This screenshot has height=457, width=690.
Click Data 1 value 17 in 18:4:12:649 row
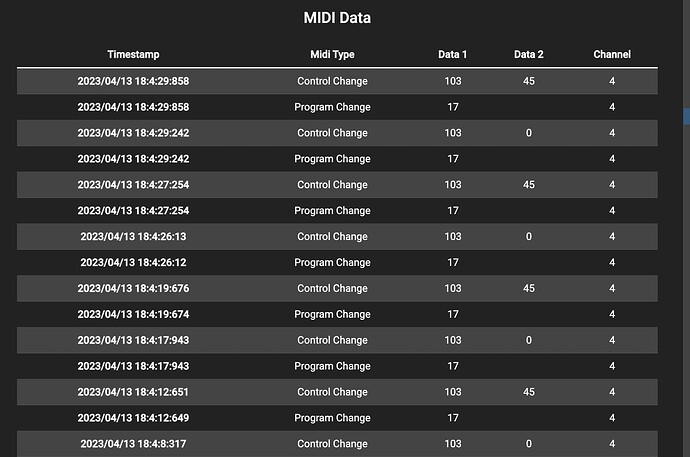[x=453, y=419]
